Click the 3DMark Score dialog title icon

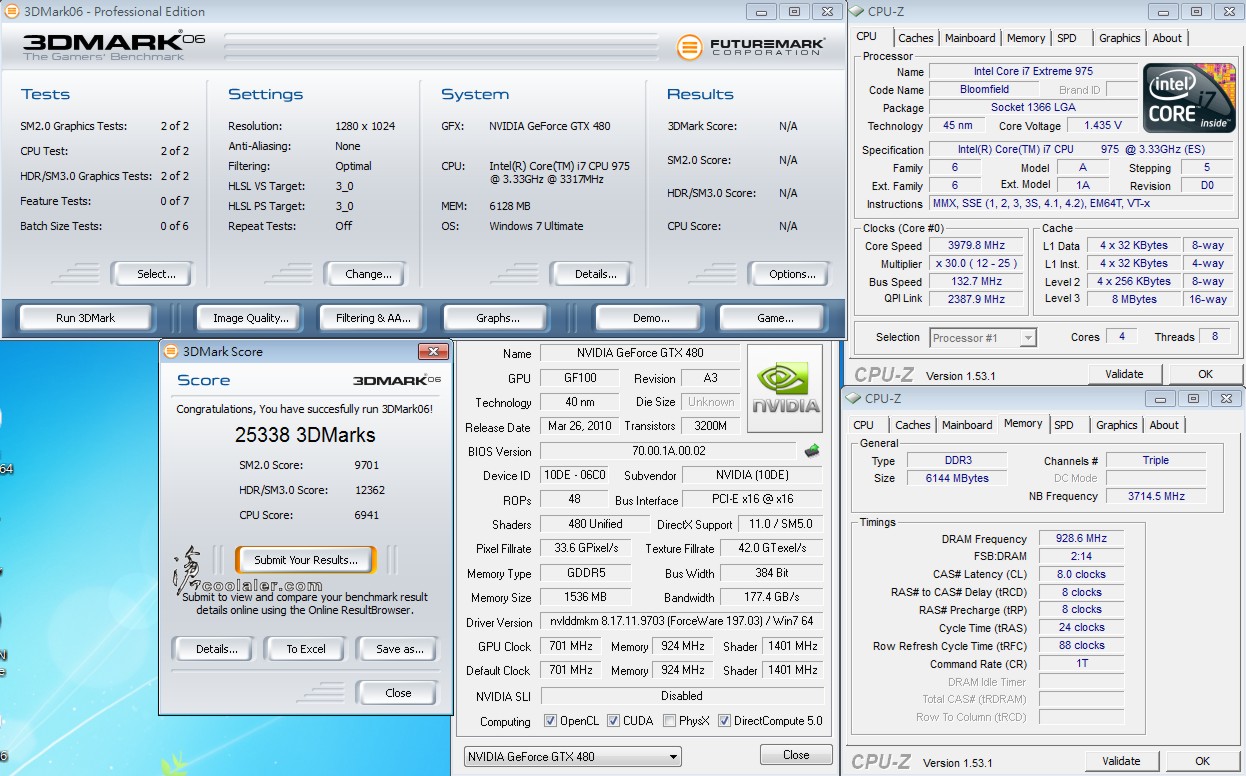point(171,351)
